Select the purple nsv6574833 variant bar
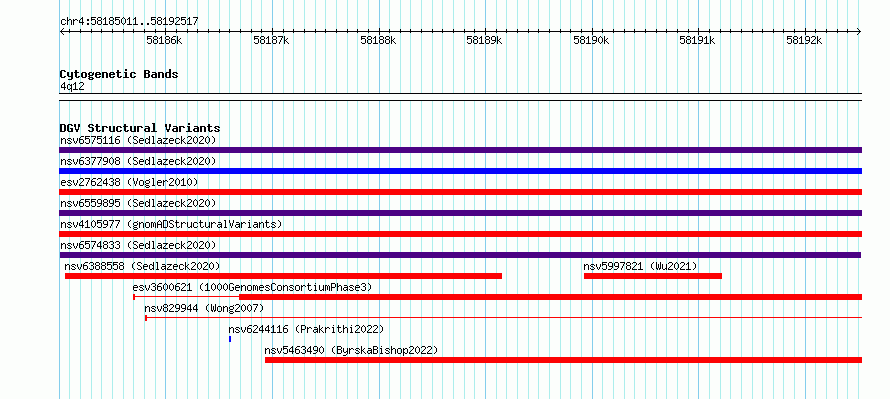 point(460,255)
